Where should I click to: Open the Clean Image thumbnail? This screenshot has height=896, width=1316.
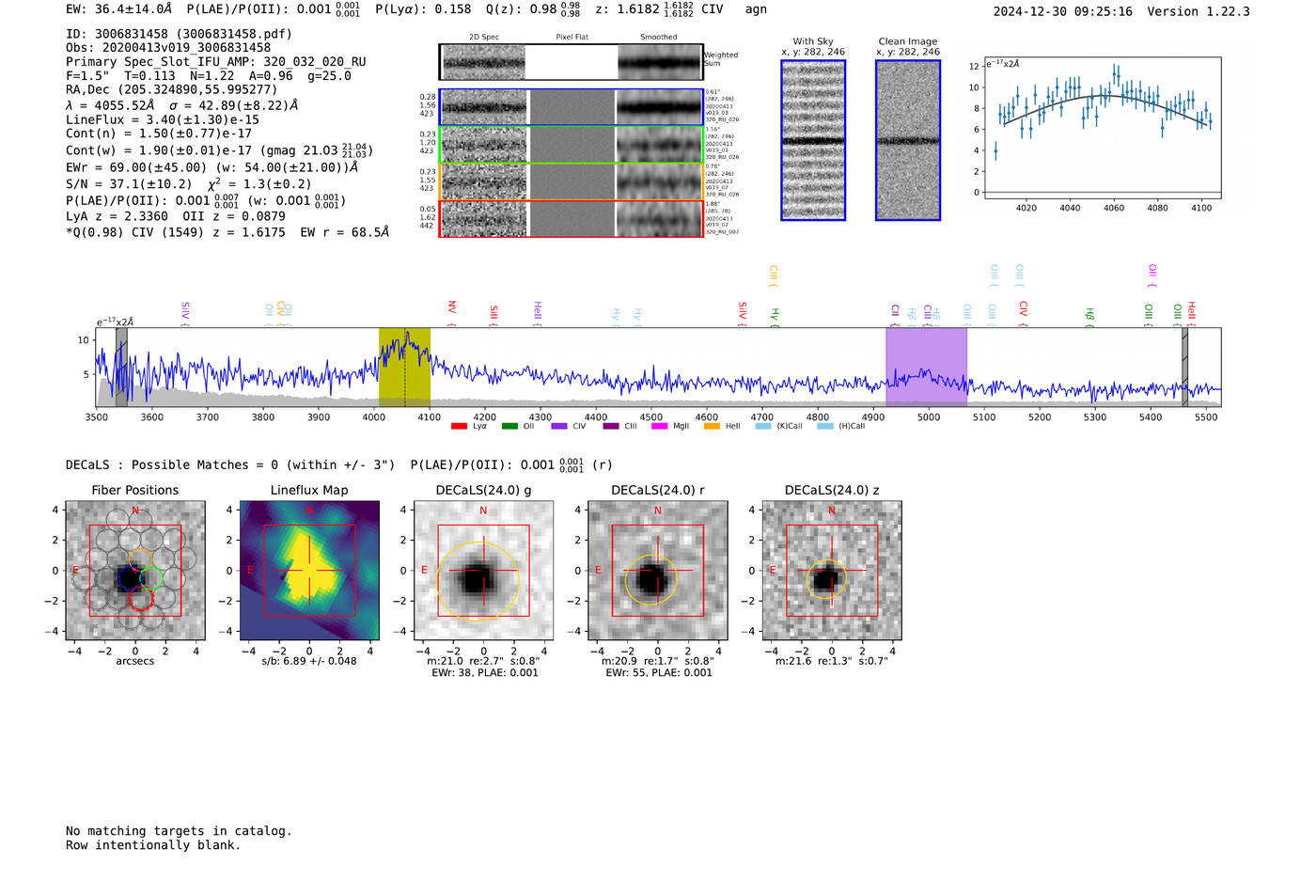908,140
